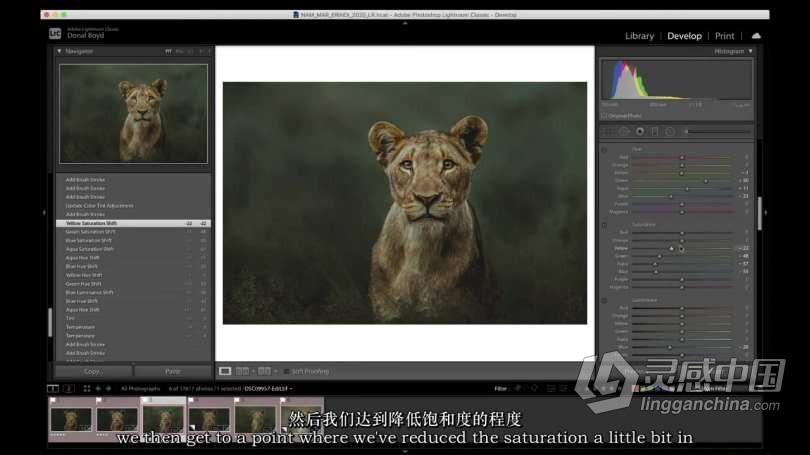Switch to the Library module
Screen dimensions: 810x455
click(x=639, y=36)
